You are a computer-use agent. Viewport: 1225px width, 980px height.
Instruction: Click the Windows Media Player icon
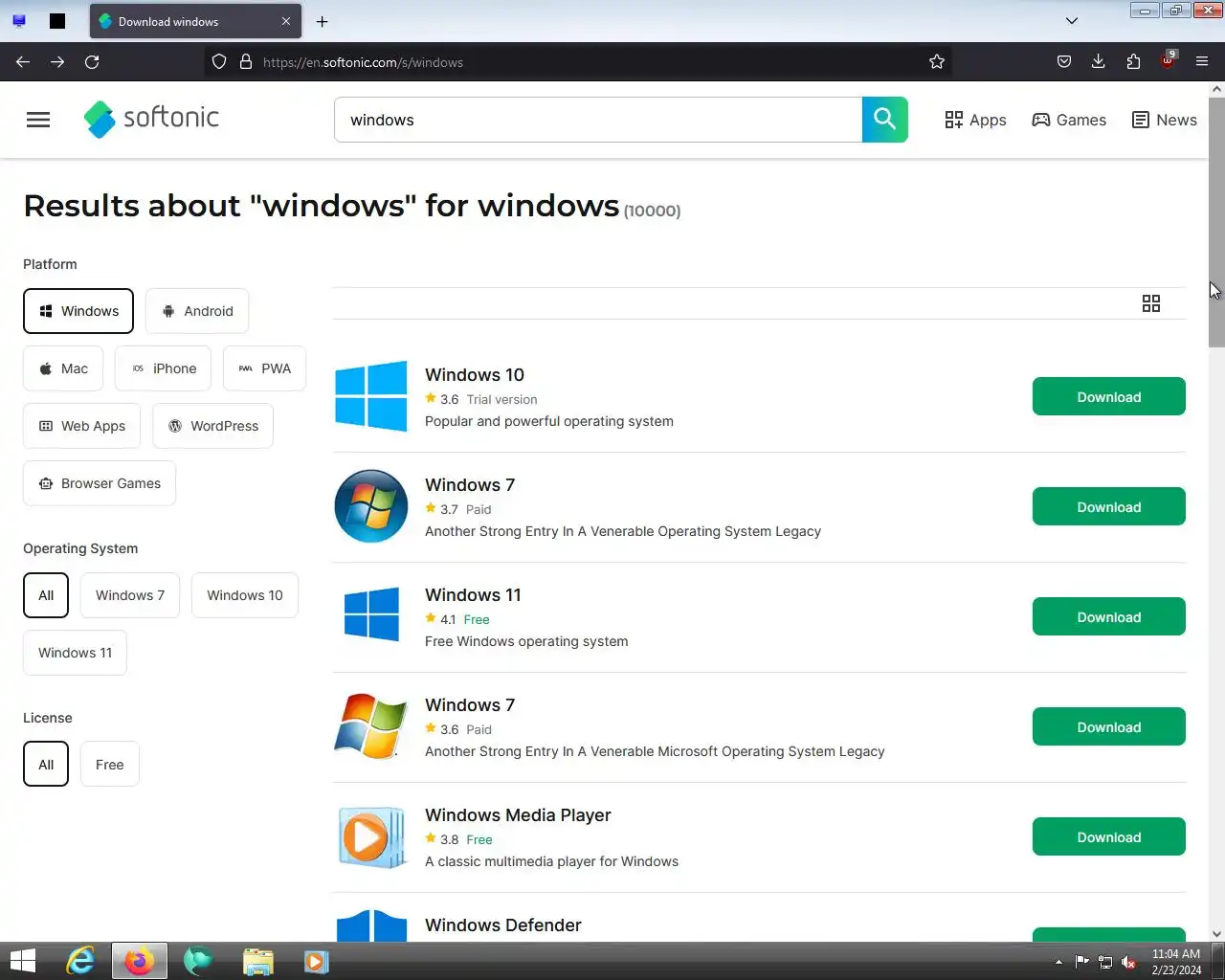(371, 836)
